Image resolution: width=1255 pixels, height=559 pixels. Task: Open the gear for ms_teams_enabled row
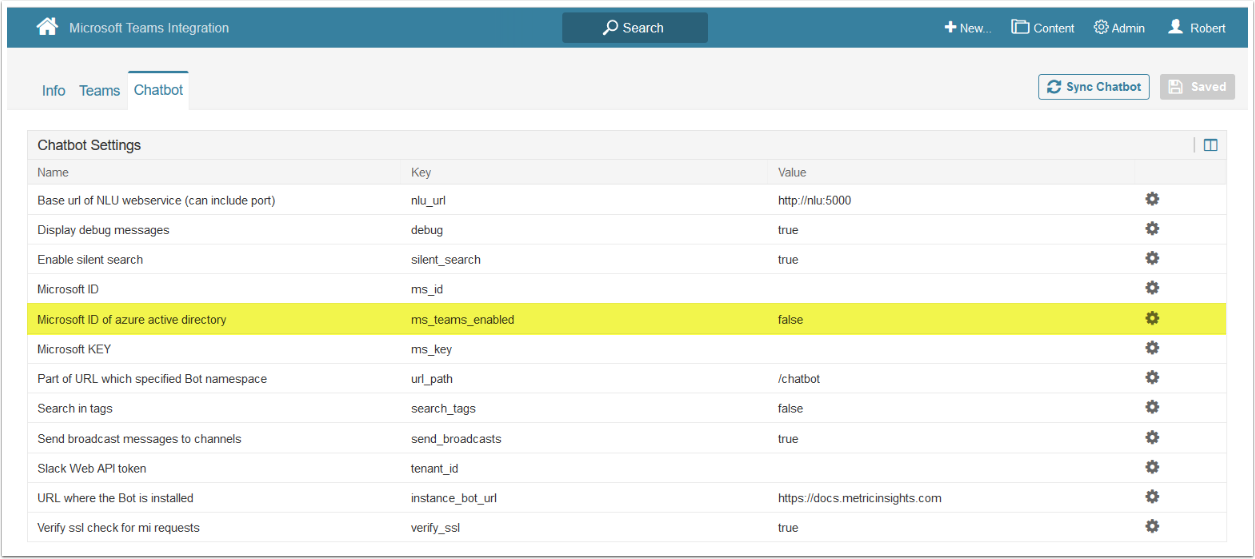click(1152, 318)
